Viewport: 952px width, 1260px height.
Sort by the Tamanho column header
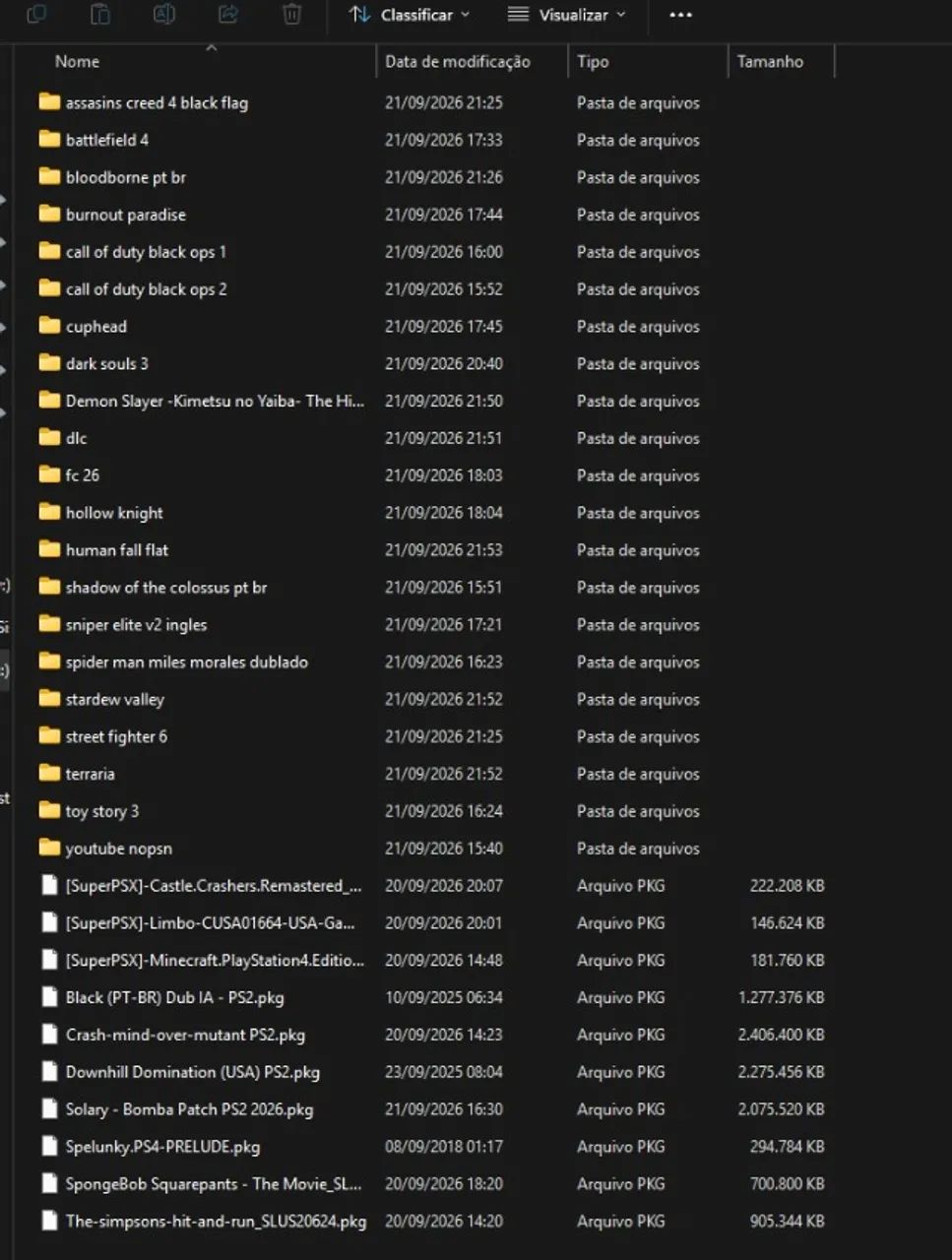770,61
